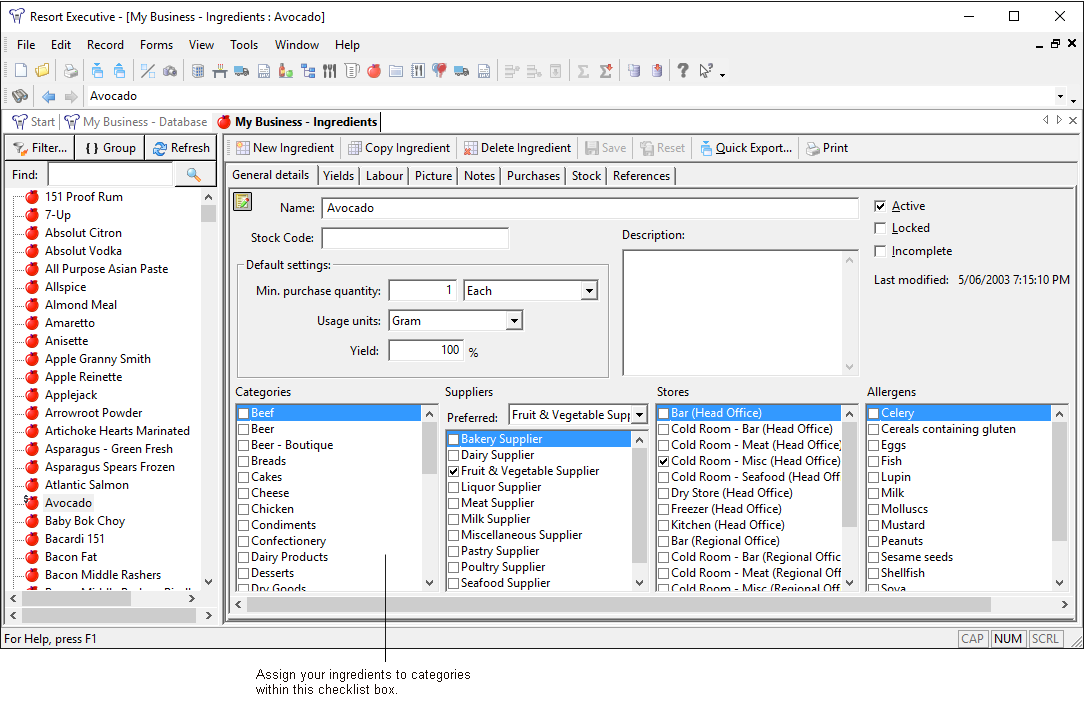The image size is (1084, 704).
Task: Check the Peanuts allergen checkbox
Action: click(x=874, y=541)
